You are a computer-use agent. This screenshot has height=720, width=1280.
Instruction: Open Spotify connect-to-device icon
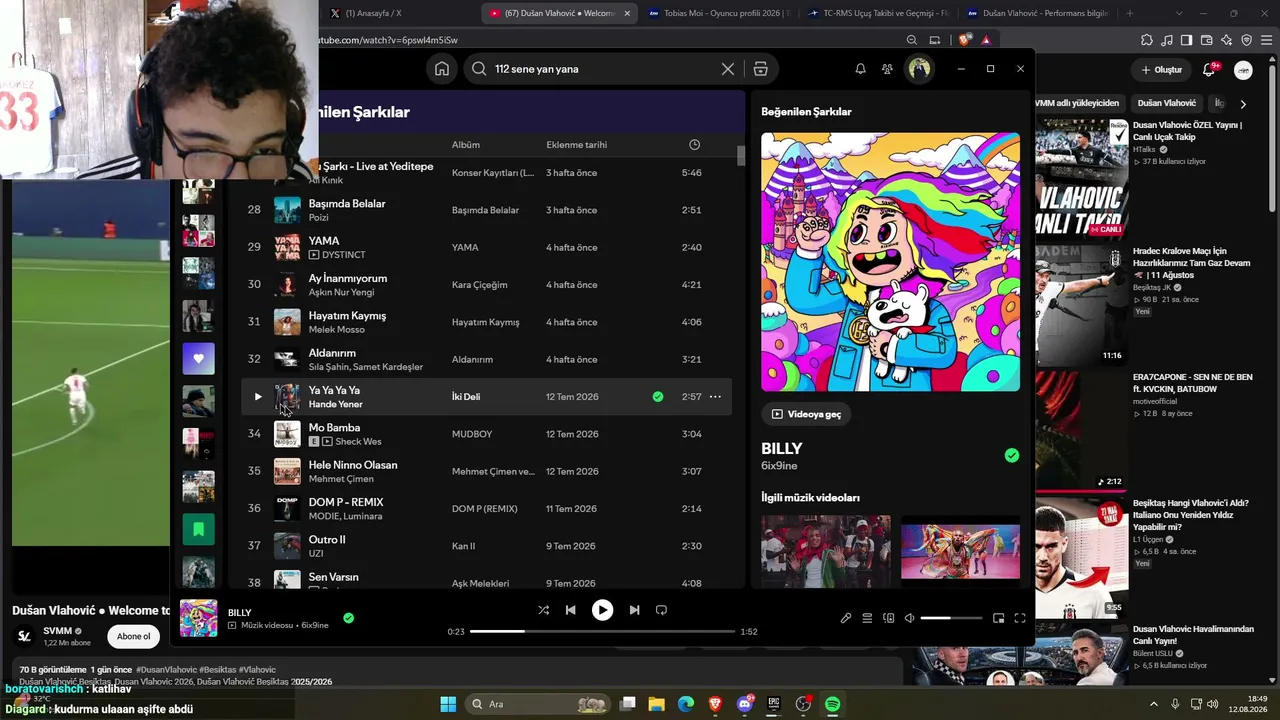(888, 618)
